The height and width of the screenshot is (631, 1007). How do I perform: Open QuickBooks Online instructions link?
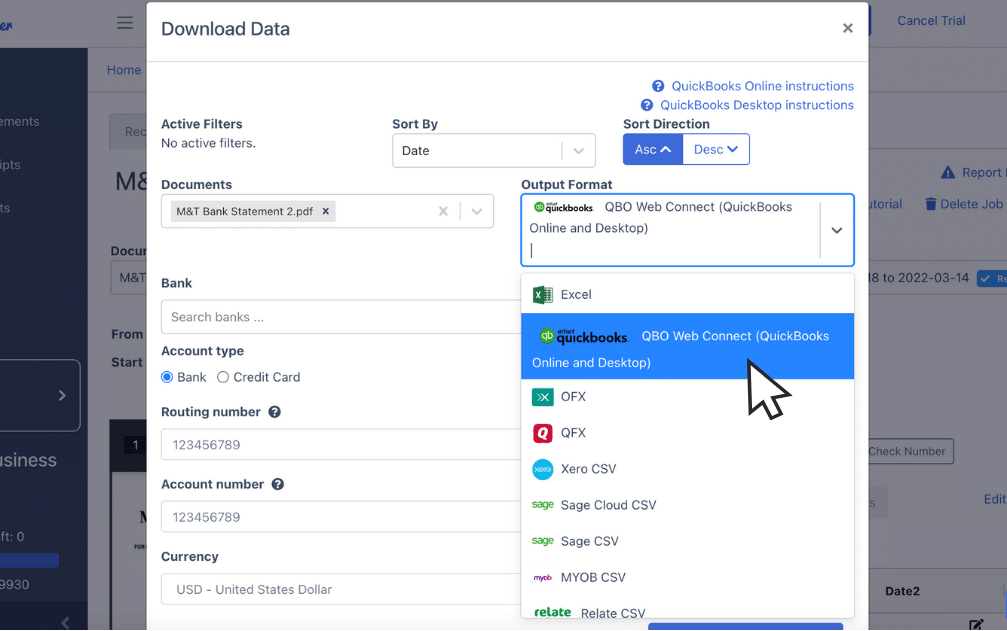762,86
